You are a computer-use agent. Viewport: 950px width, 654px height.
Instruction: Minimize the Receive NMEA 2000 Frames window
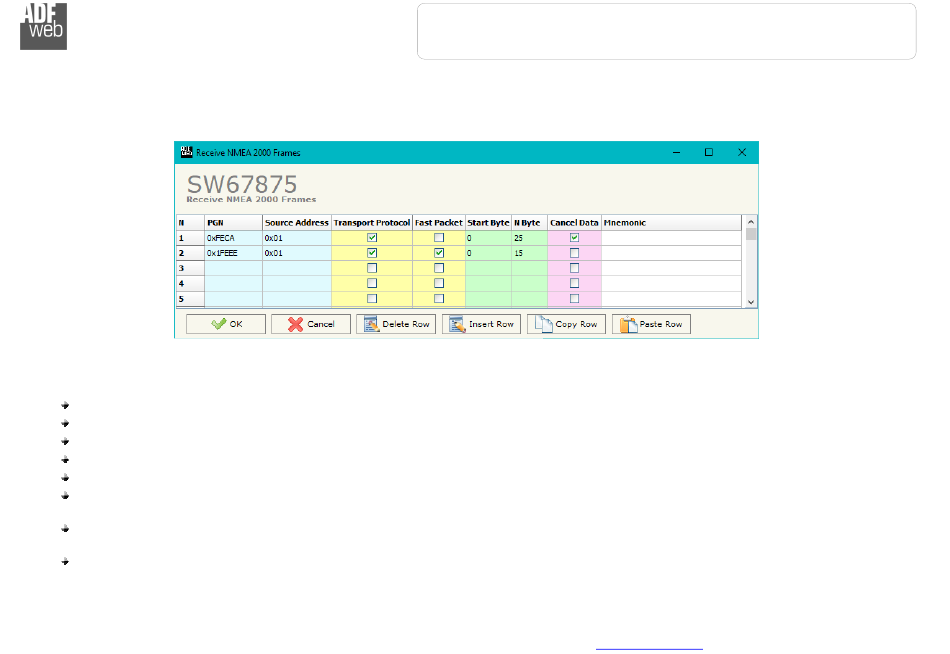pyautogui.click(x=676, y=152)
